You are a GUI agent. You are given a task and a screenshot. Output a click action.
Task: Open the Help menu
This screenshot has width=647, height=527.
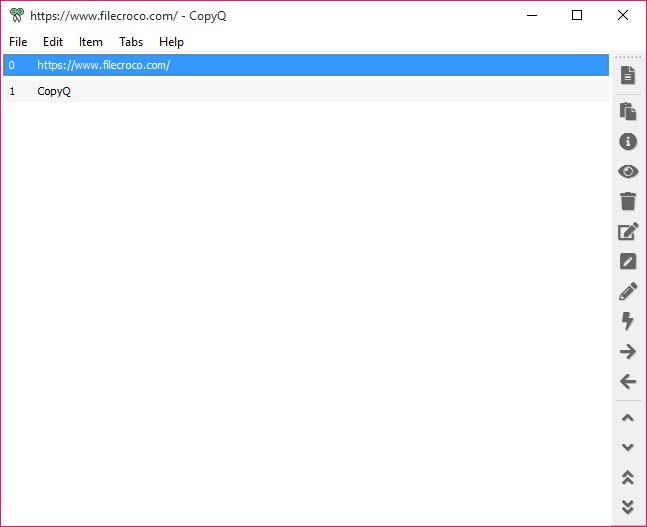(x=171, y=42)
